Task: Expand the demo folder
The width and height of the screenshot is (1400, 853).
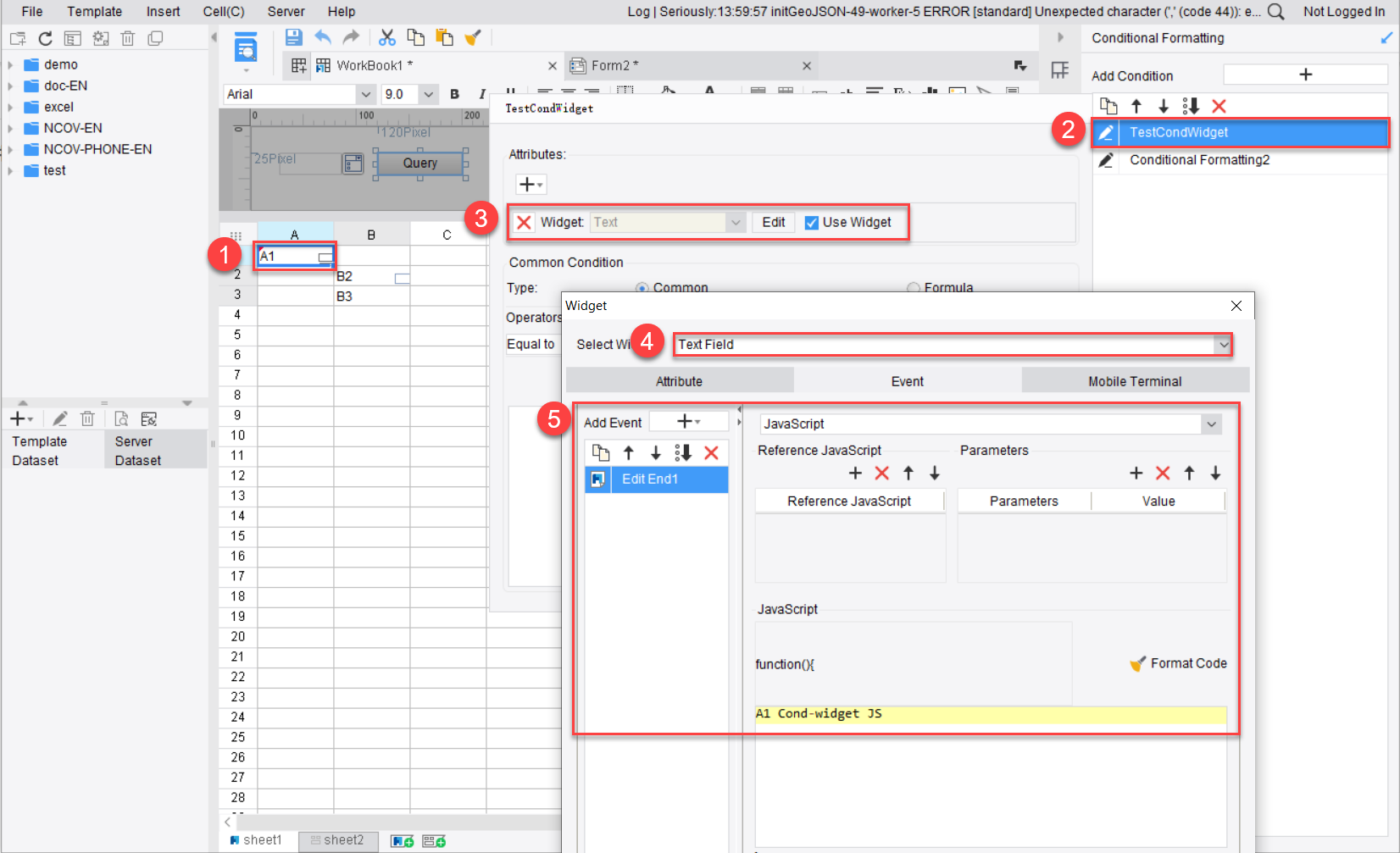Action: [10, 64]
